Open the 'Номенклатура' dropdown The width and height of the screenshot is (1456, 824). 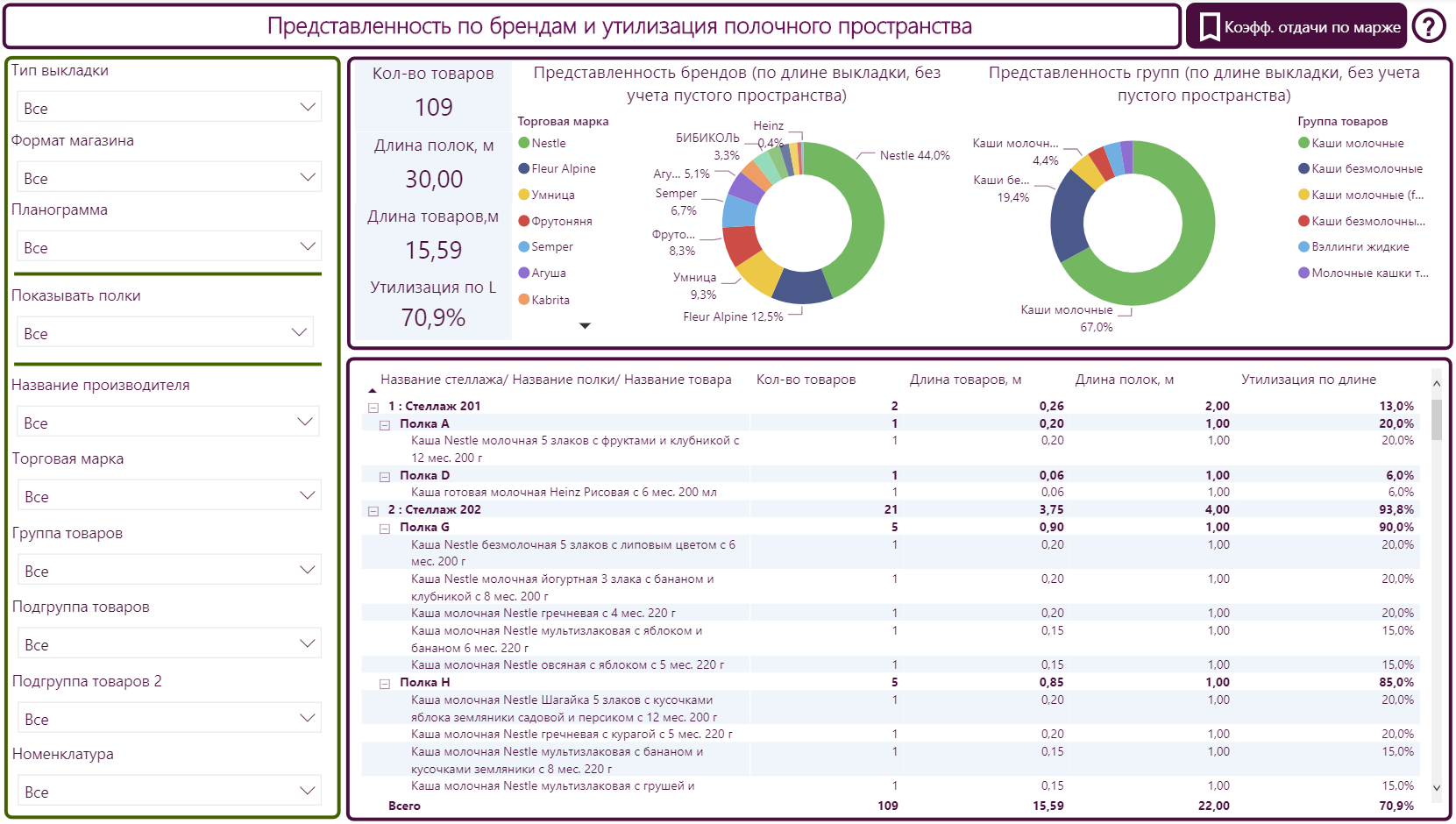tap(169, 791)
